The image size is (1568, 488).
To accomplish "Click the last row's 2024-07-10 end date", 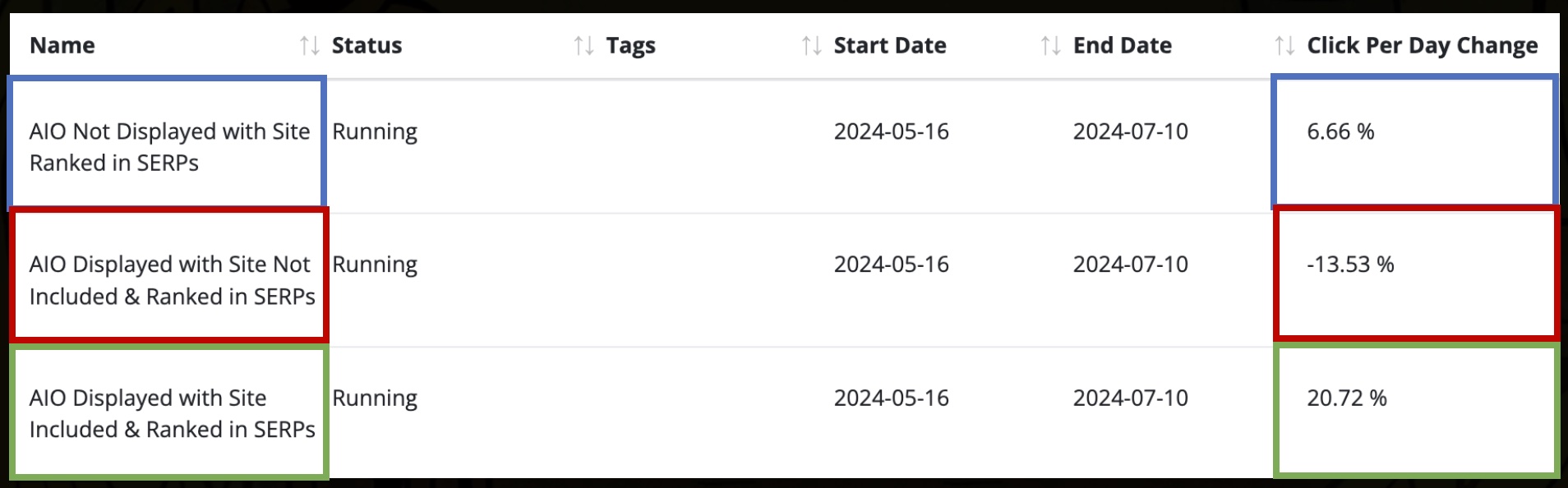I will pos(1131,398).
